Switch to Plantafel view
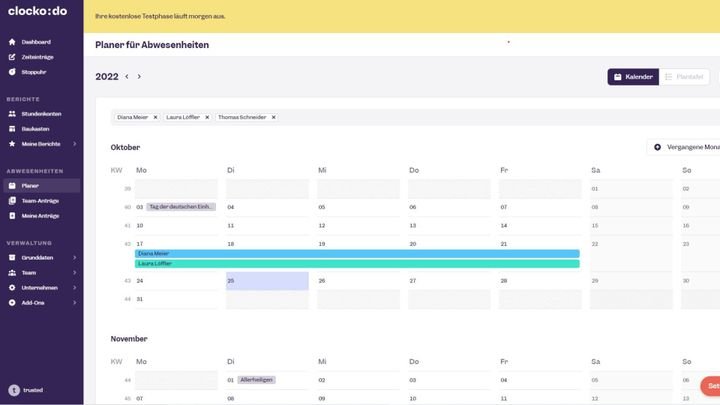The height and width of the screenshot is (405, 720). tap(684, 77)
